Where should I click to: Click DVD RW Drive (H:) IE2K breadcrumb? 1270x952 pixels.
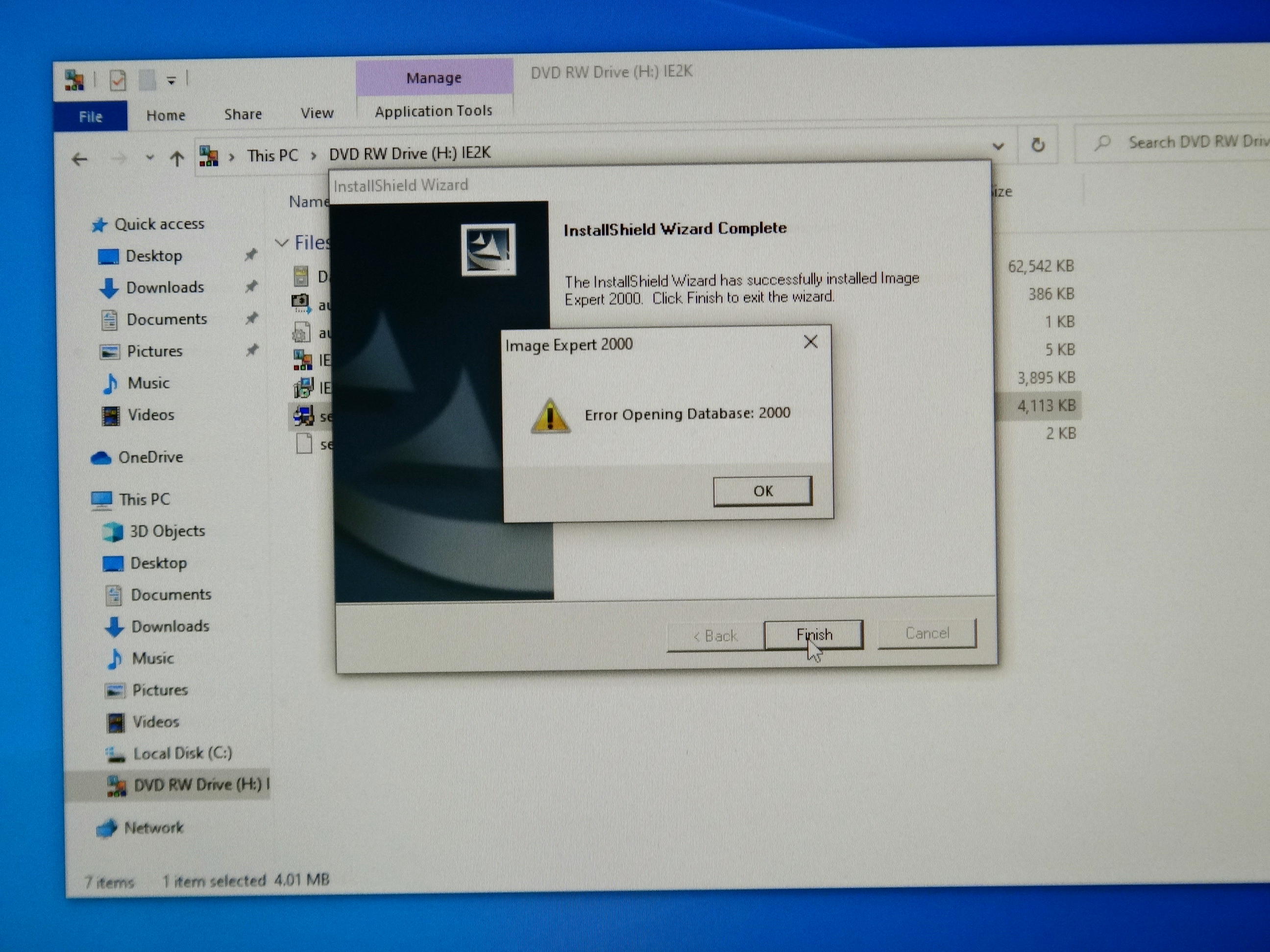point(409,153)
